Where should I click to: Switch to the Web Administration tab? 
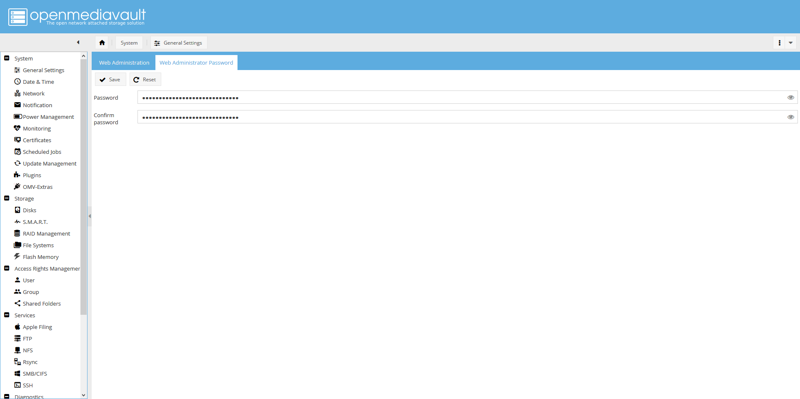(124, 63)
